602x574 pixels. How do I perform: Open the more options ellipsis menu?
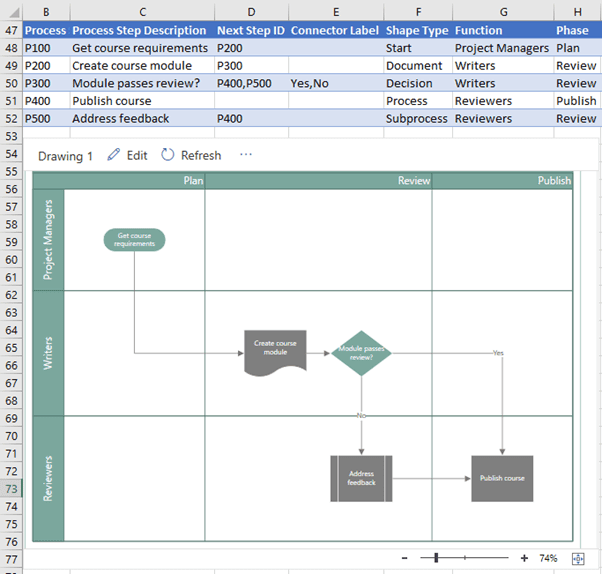tap(246, 154)
